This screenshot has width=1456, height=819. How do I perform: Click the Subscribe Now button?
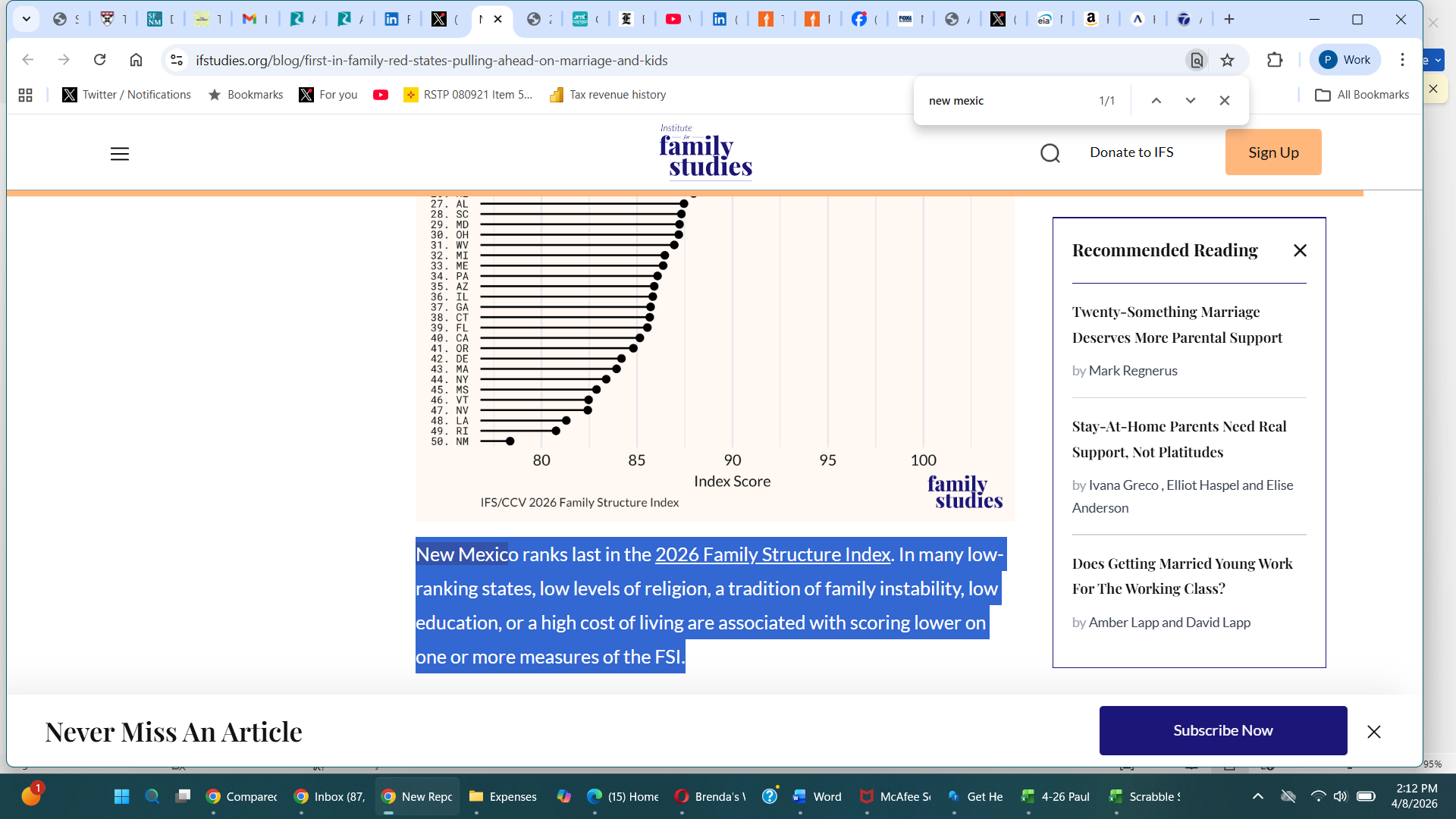pos(1222,730)
